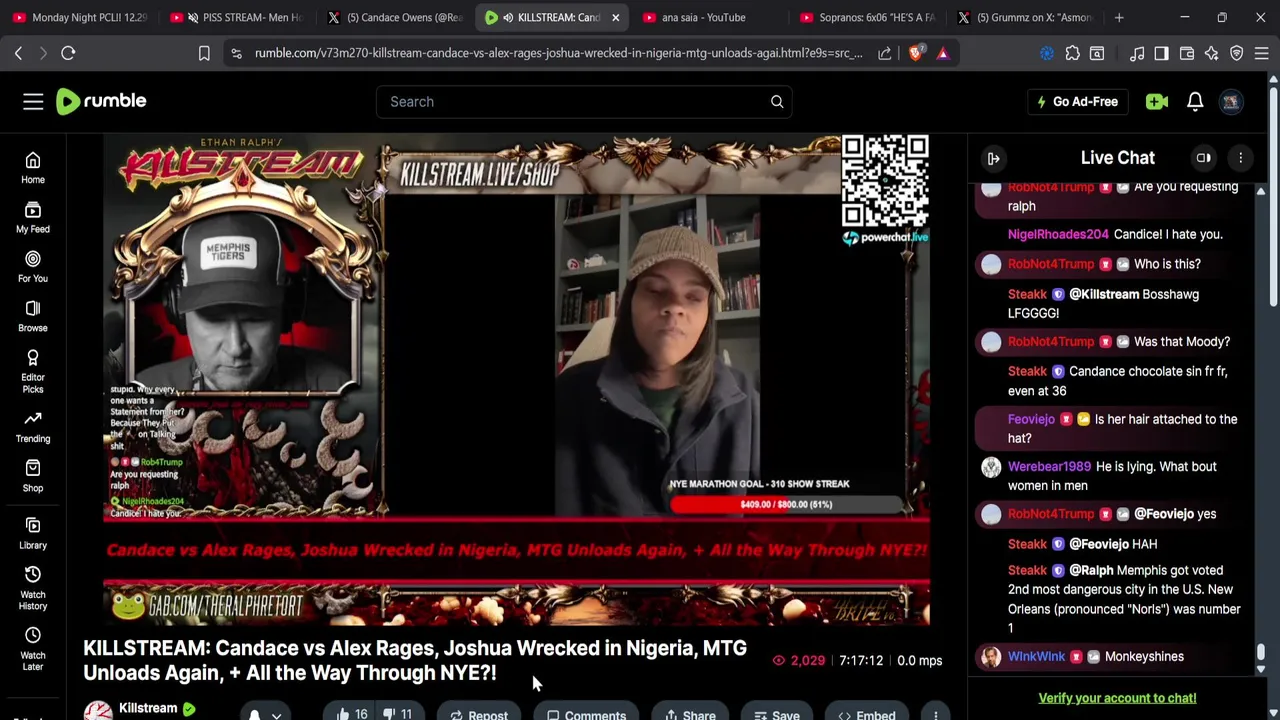Switch to Monday Night PCLI tab
This screenshot has width=1280, height=720.
(80, 17)
